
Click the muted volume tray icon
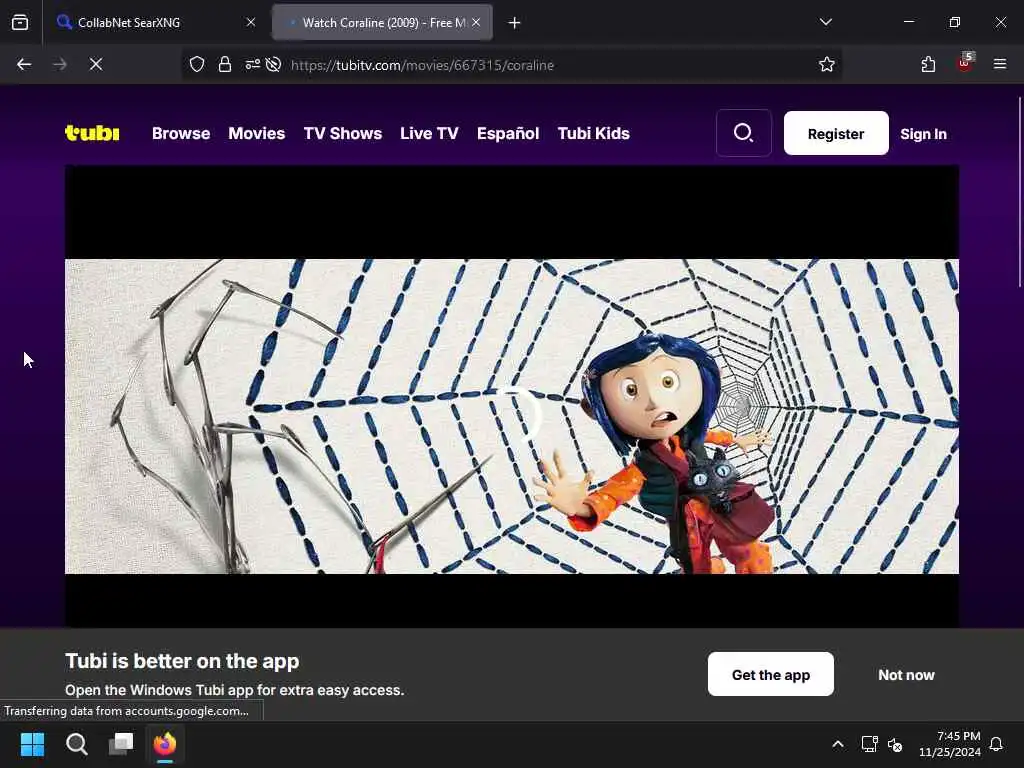(895, 744)
